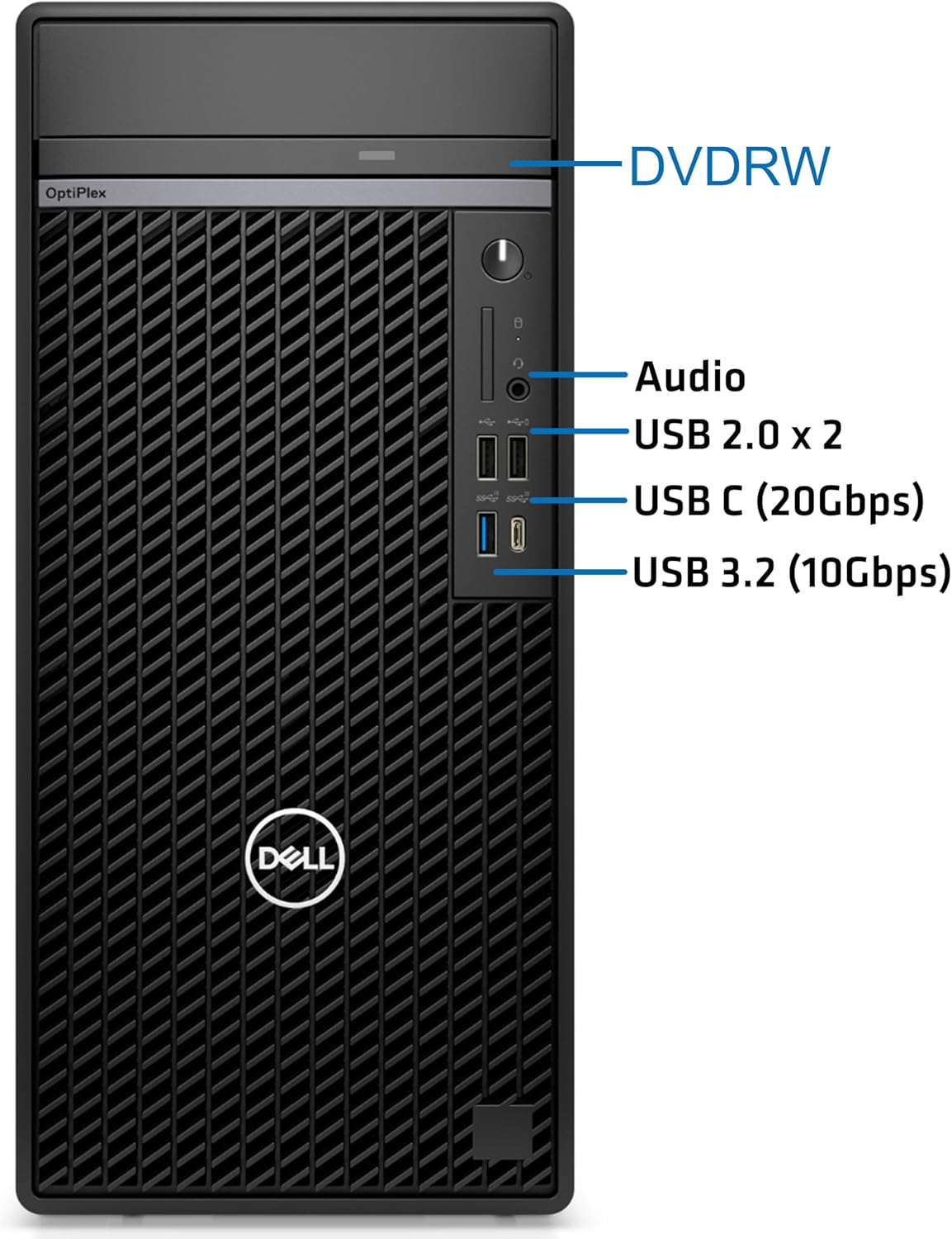This screenshot has width=952, height=1239.
Task: Click the headset icon above the audio jack
Action: coord(518,363)
